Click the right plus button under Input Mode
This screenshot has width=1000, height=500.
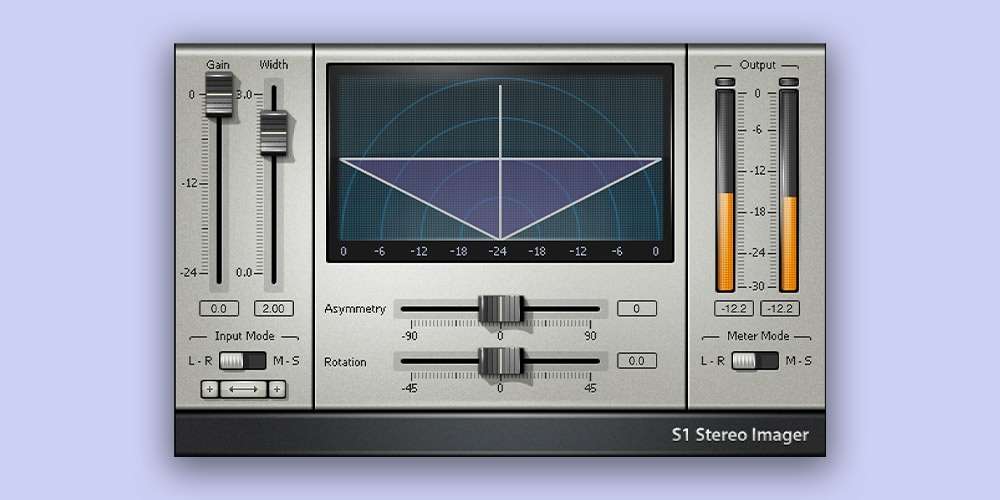pos(277,389)
